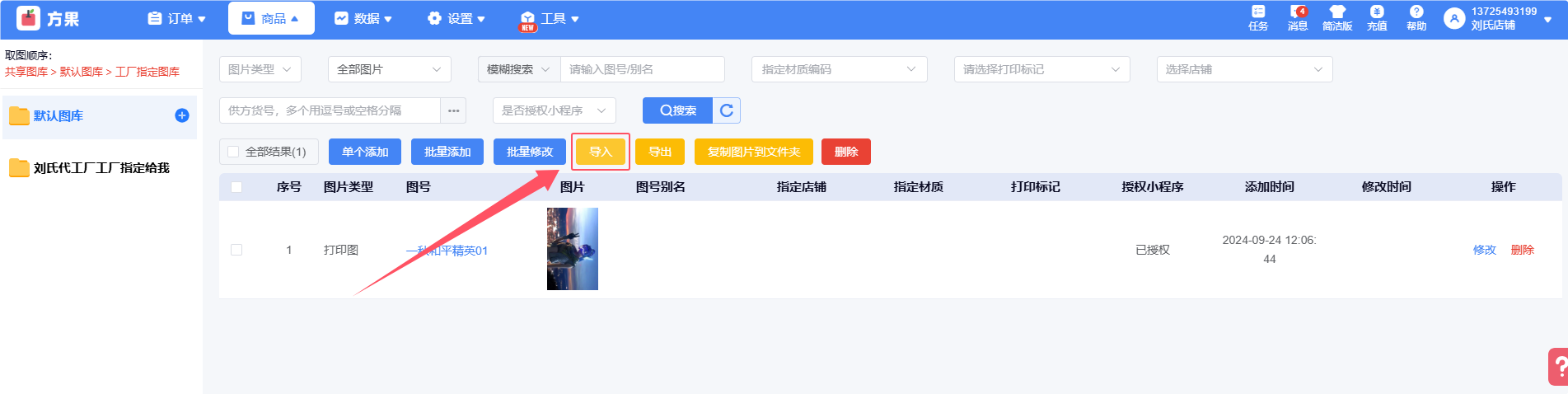
Task: Open the 指定材质编码 dropdown
Action: pos(840,69)
